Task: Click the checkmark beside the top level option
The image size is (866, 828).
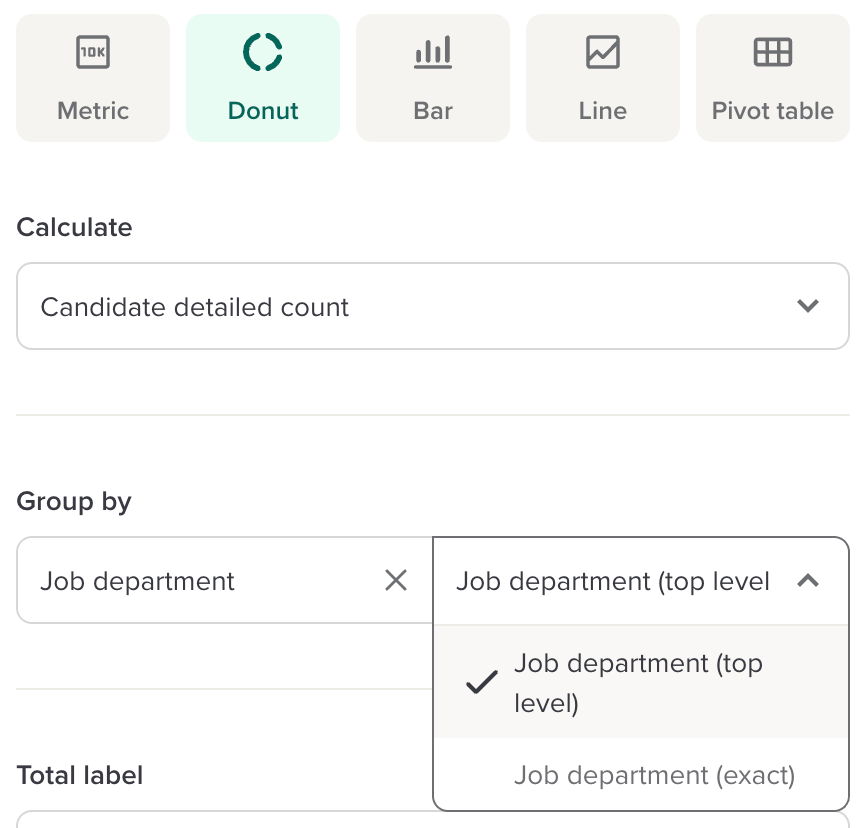Action: [482, 683]
